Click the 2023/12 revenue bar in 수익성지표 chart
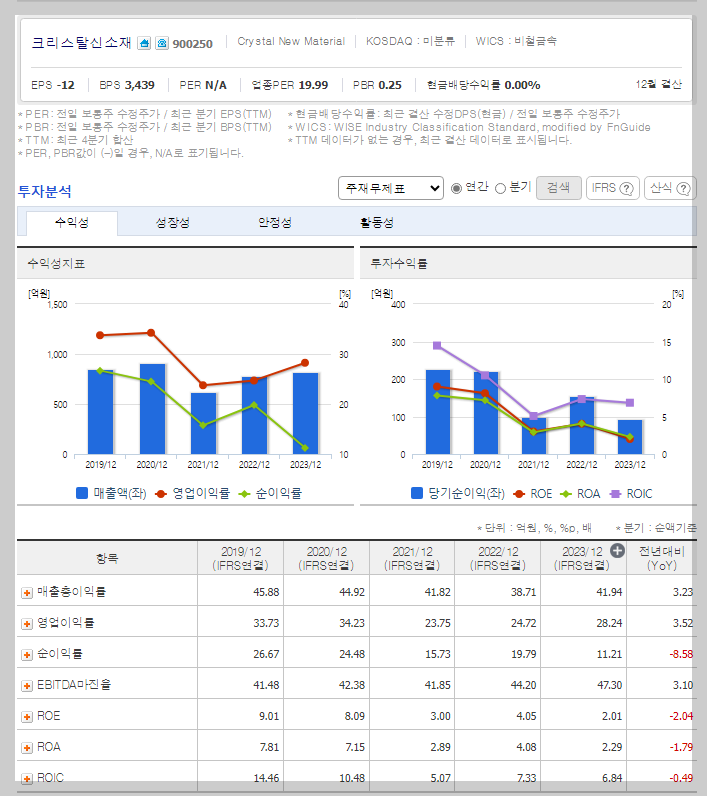 (306, 414)
